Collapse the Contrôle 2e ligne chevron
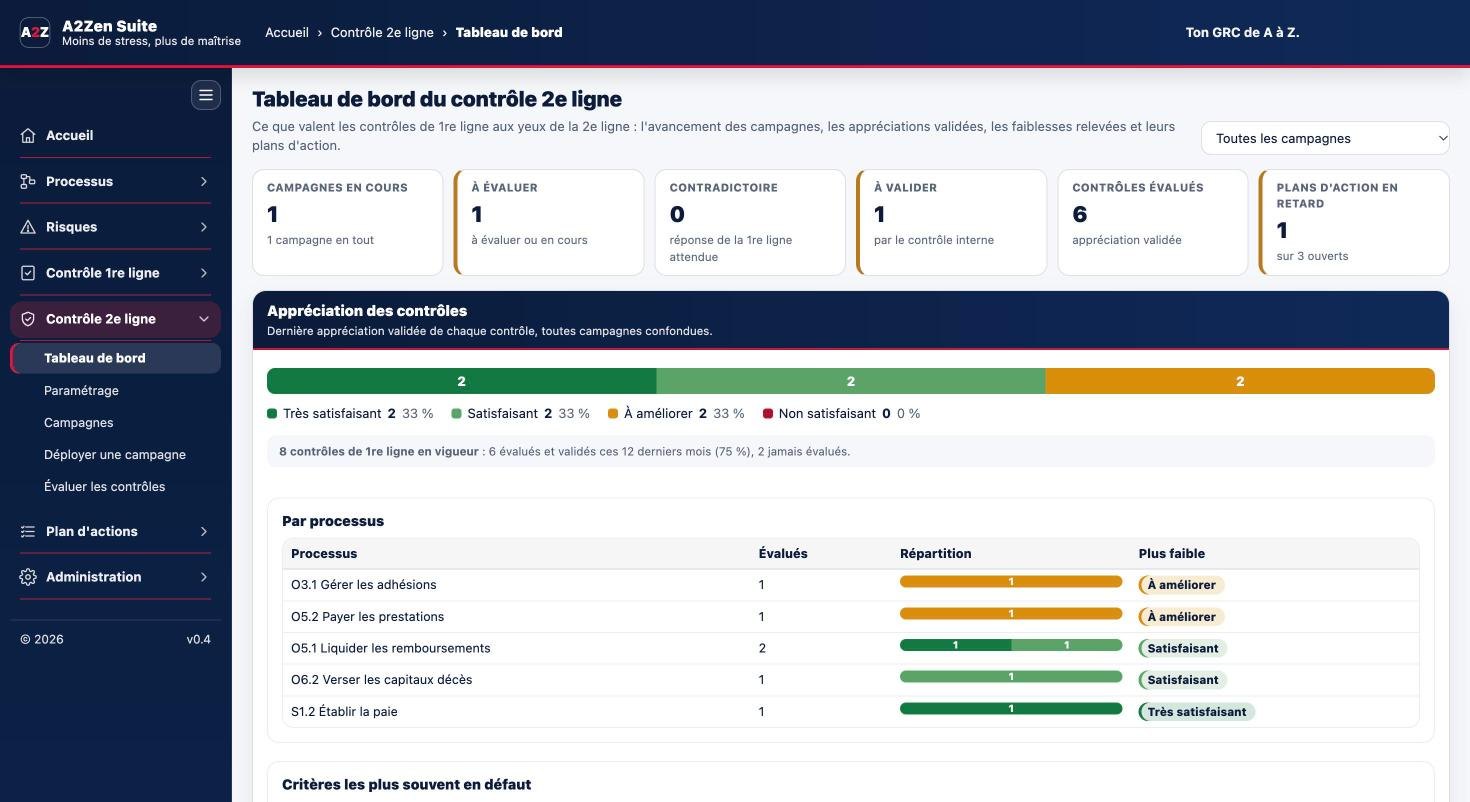The width and height of the screenshot is (1470, 802). pyautogui.click(x=203, y=319)
